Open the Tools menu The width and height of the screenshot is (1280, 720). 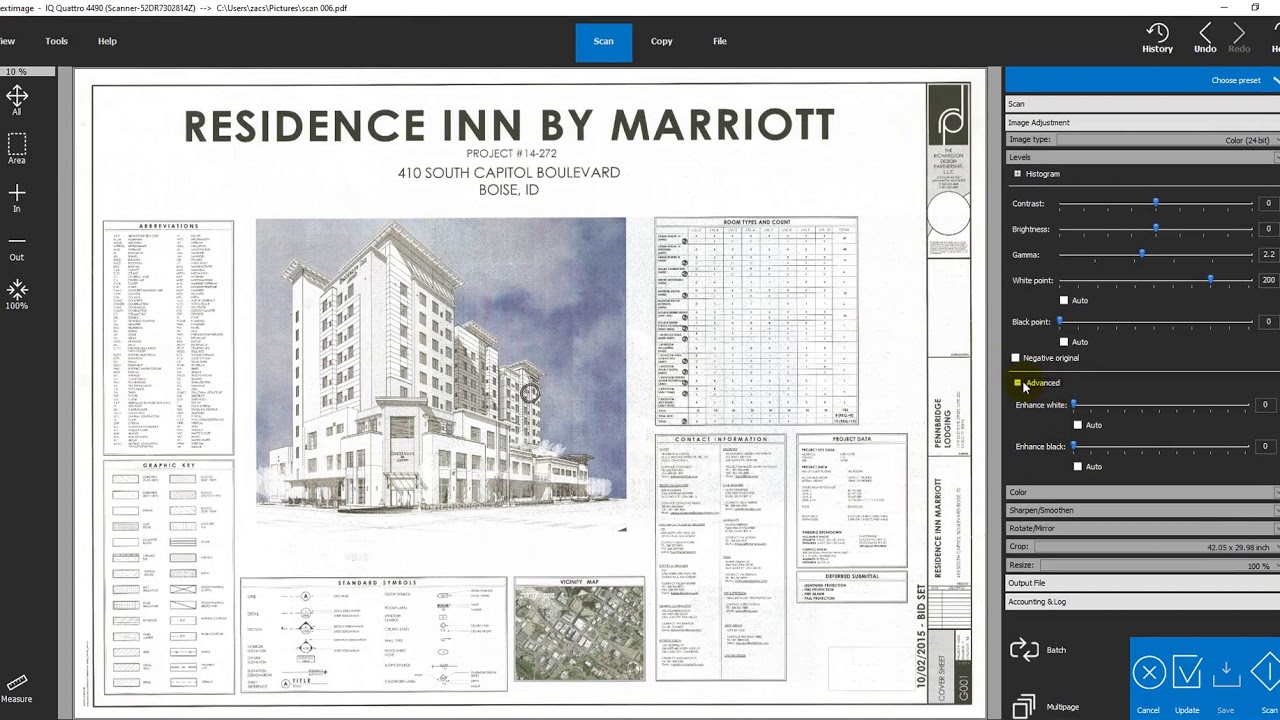pos(56,41)
